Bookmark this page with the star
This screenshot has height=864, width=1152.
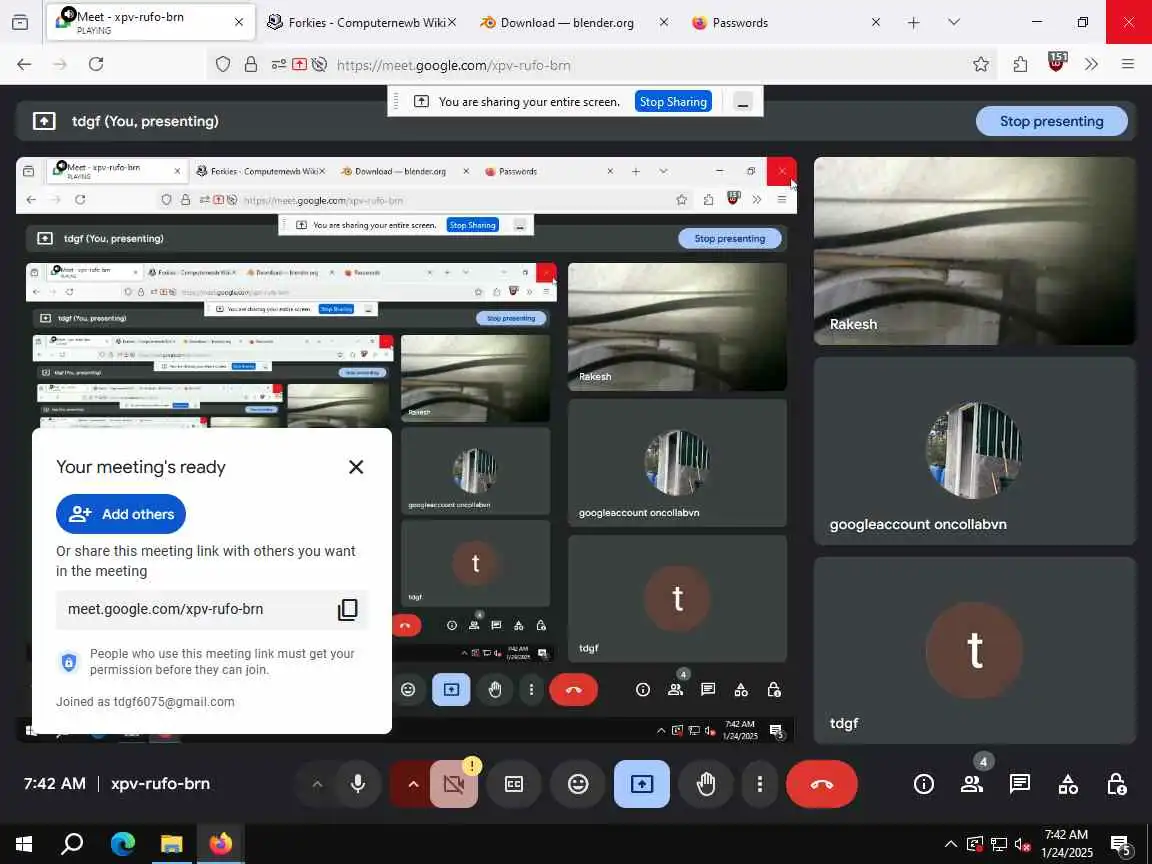[981, 65]
